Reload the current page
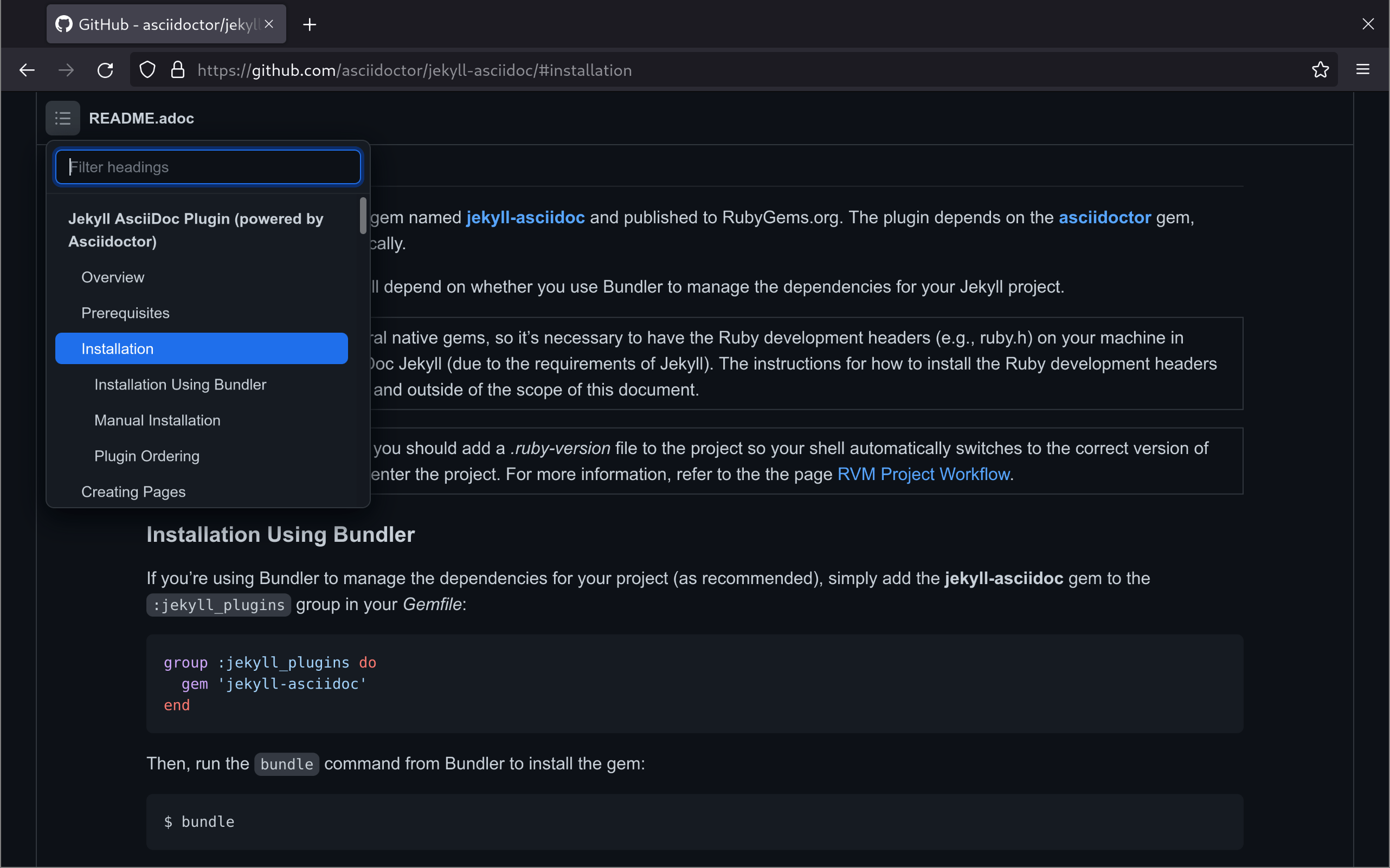Image resolution: width=1390 pixels, height=868 pixels. (x=105, y=69)
